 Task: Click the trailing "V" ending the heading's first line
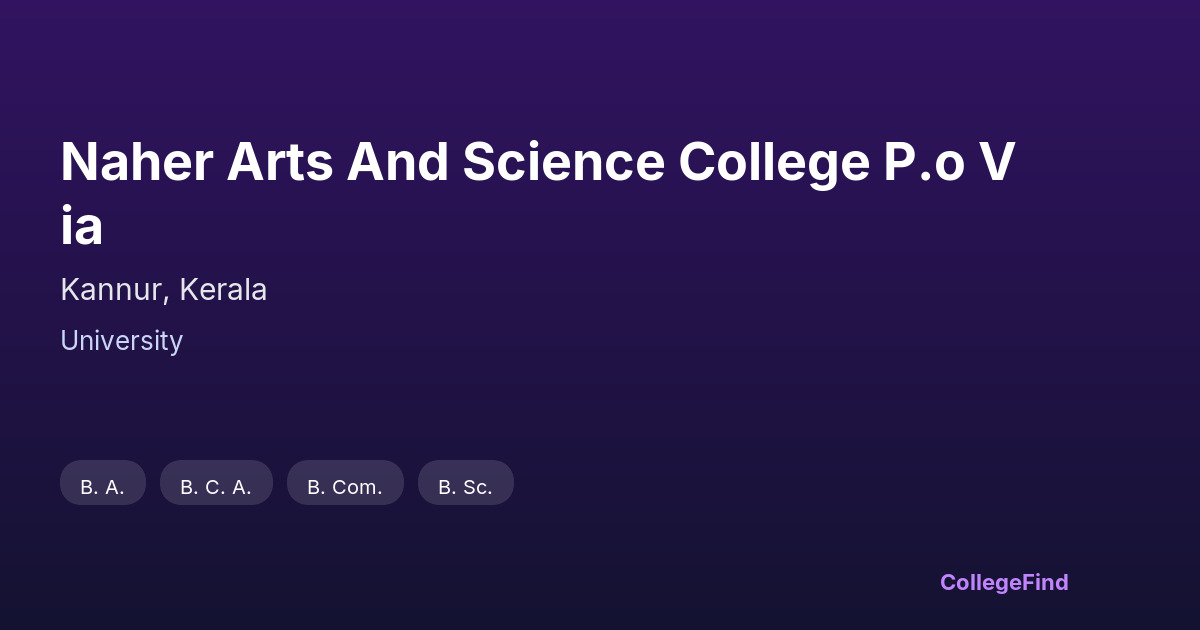pos(996,163)
